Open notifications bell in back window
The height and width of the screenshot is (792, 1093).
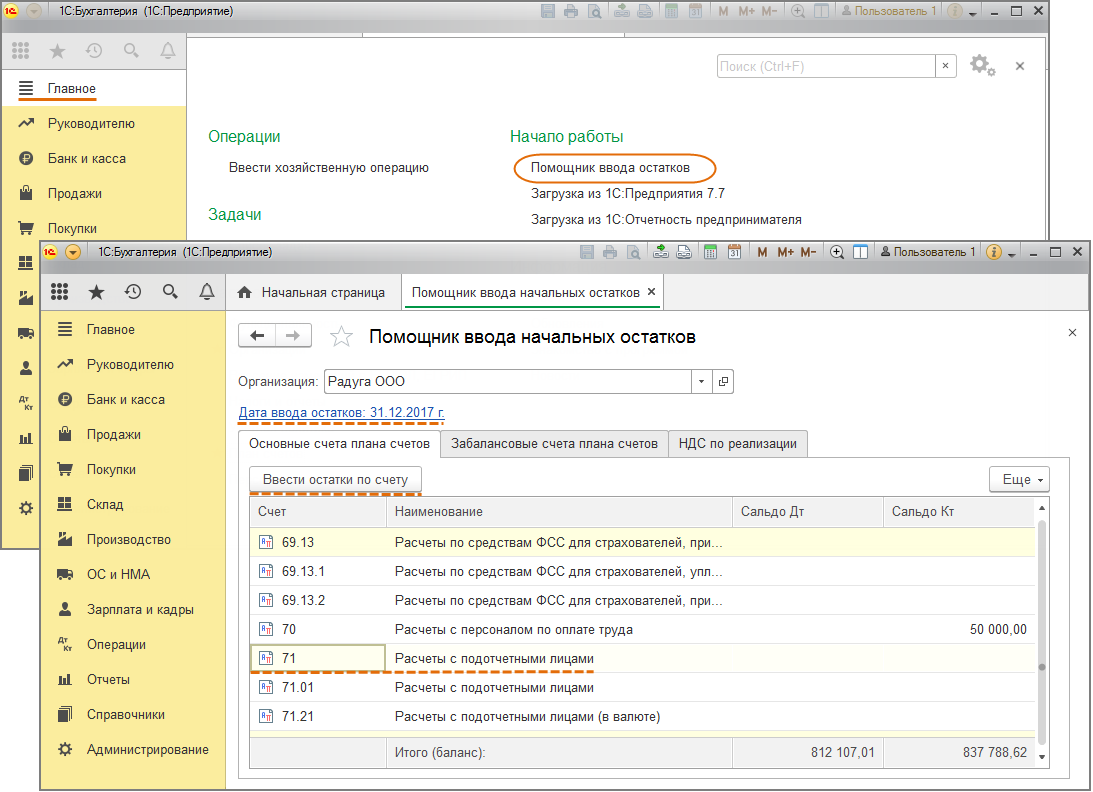coord(168,51)
